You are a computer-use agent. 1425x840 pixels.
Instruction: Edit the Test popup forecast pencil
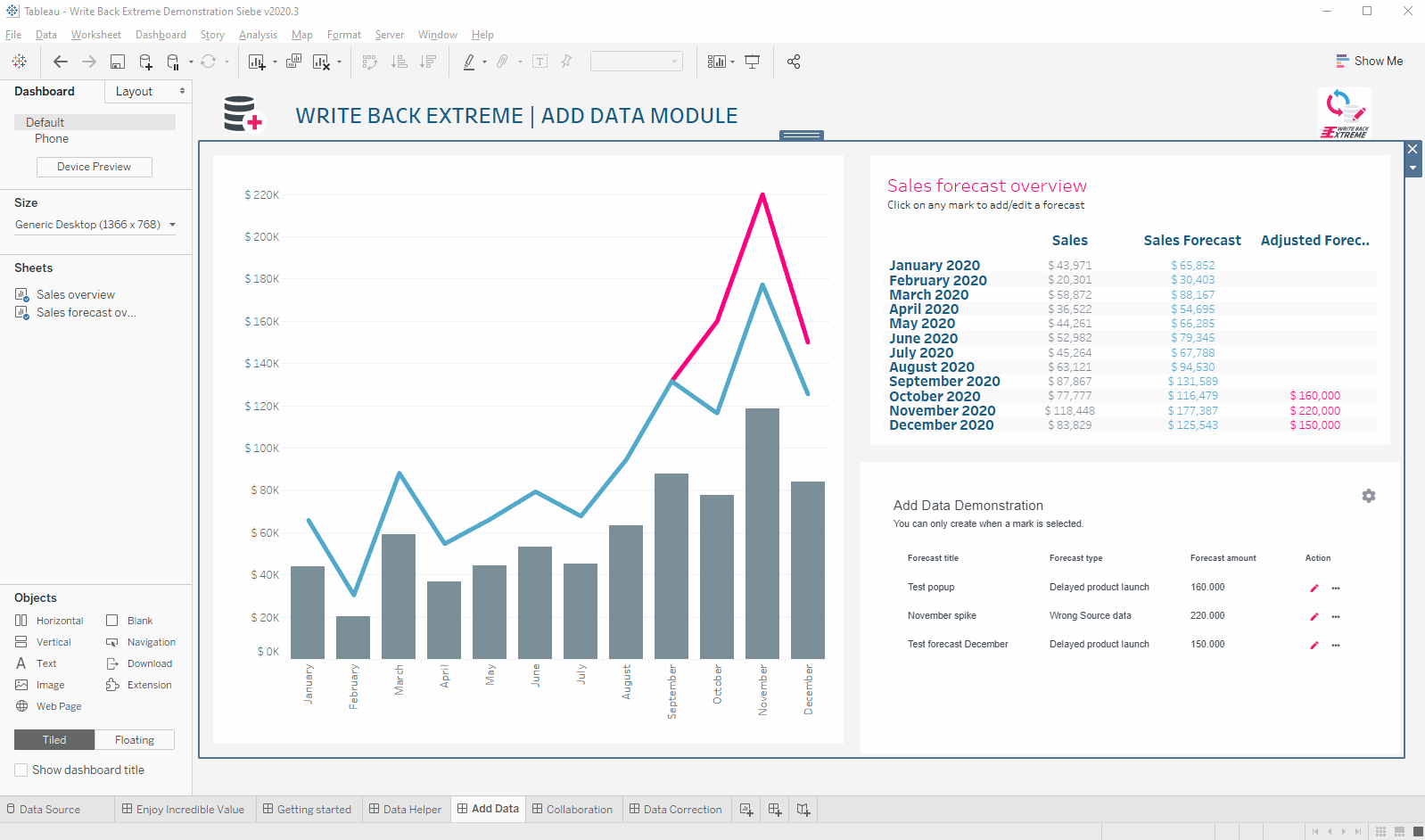click(1314, 588)
